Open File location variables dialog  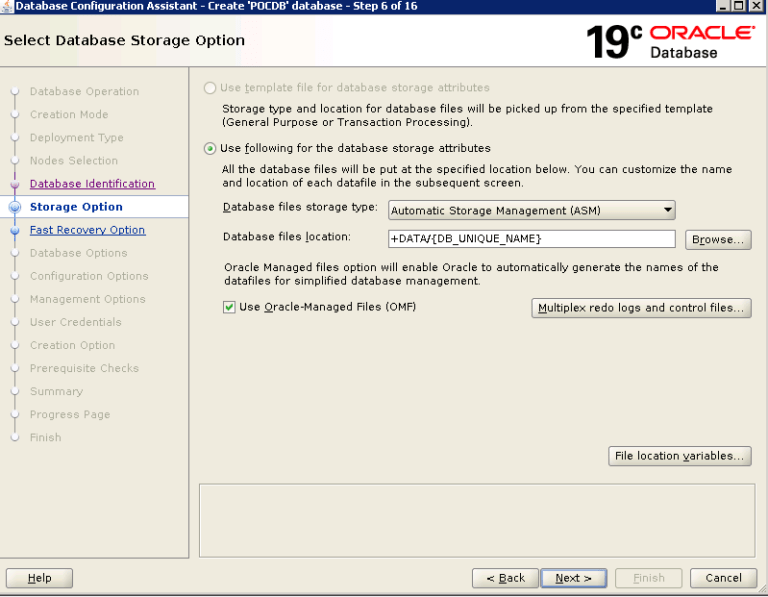point(678,456)
